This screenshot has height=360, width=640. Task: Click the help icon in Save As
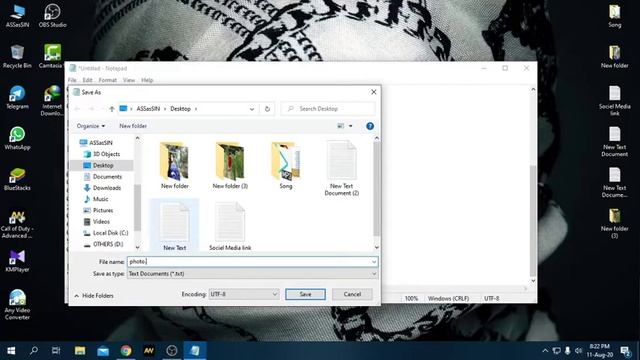coord(370,126)
